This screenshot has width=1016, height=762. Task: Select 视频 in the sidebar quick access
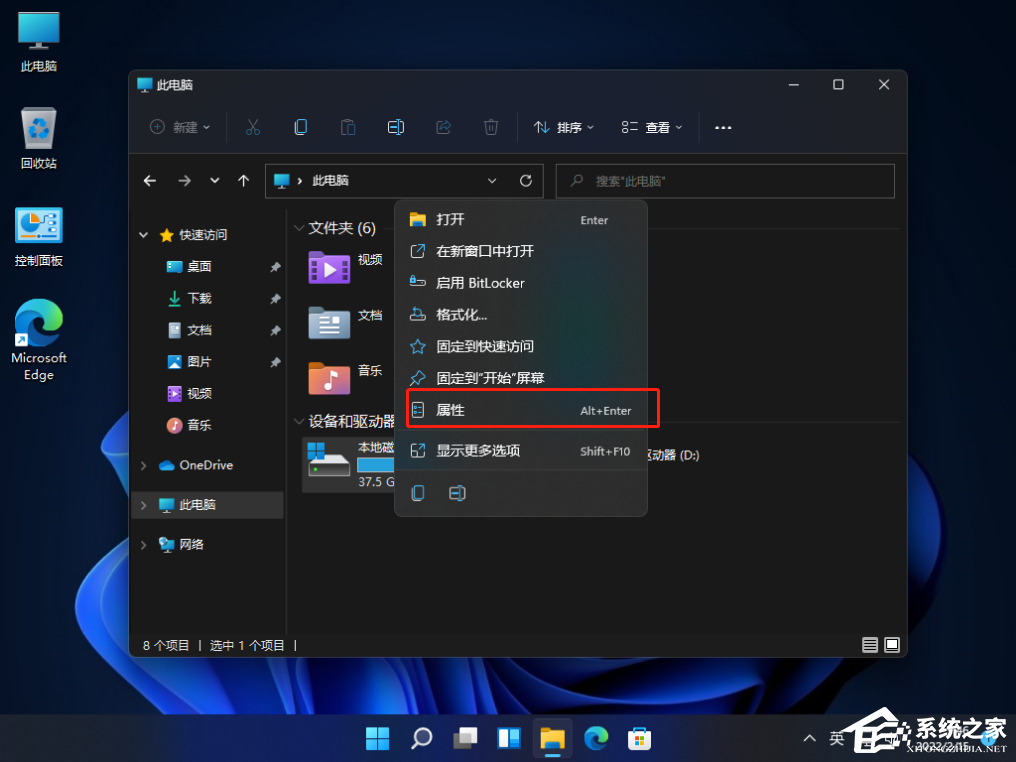[199, 393]
